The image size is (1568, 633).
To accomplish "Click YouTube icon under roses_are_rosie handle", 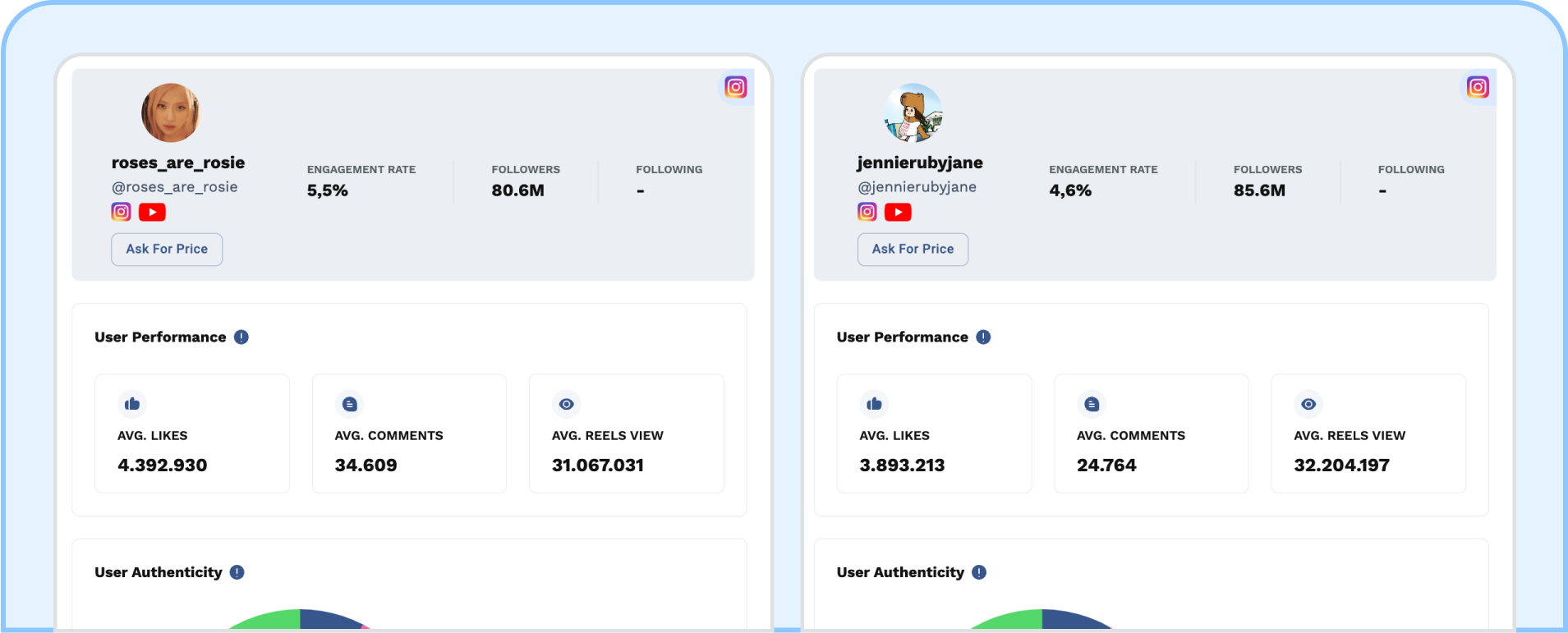I will point(152,212).
